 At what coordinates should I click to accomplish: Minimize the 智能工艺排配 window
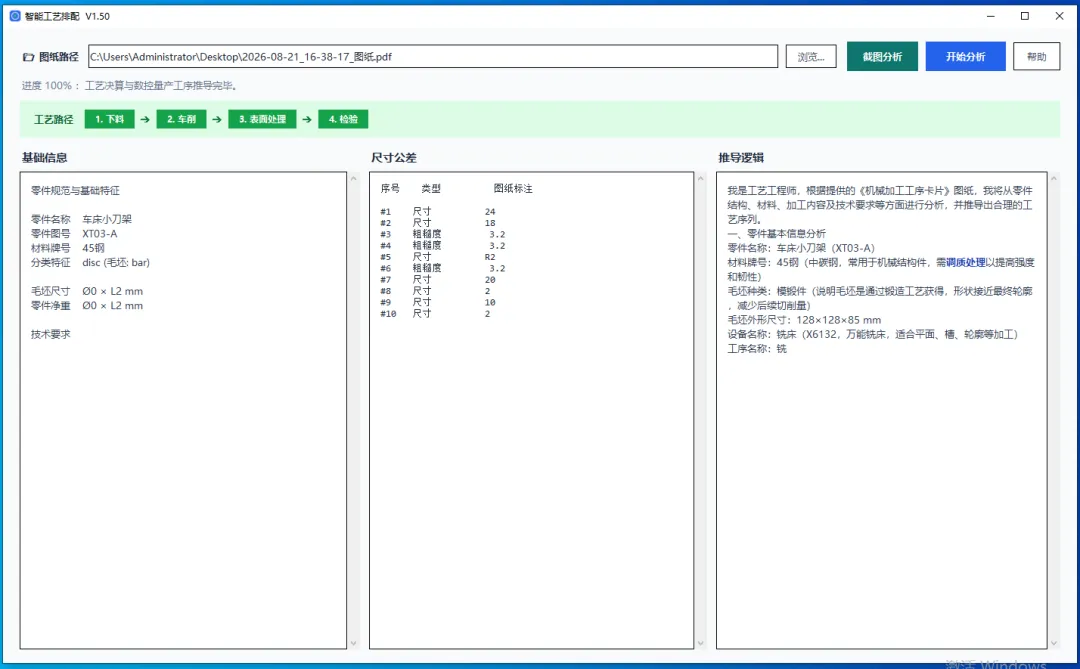coord(990,16)
